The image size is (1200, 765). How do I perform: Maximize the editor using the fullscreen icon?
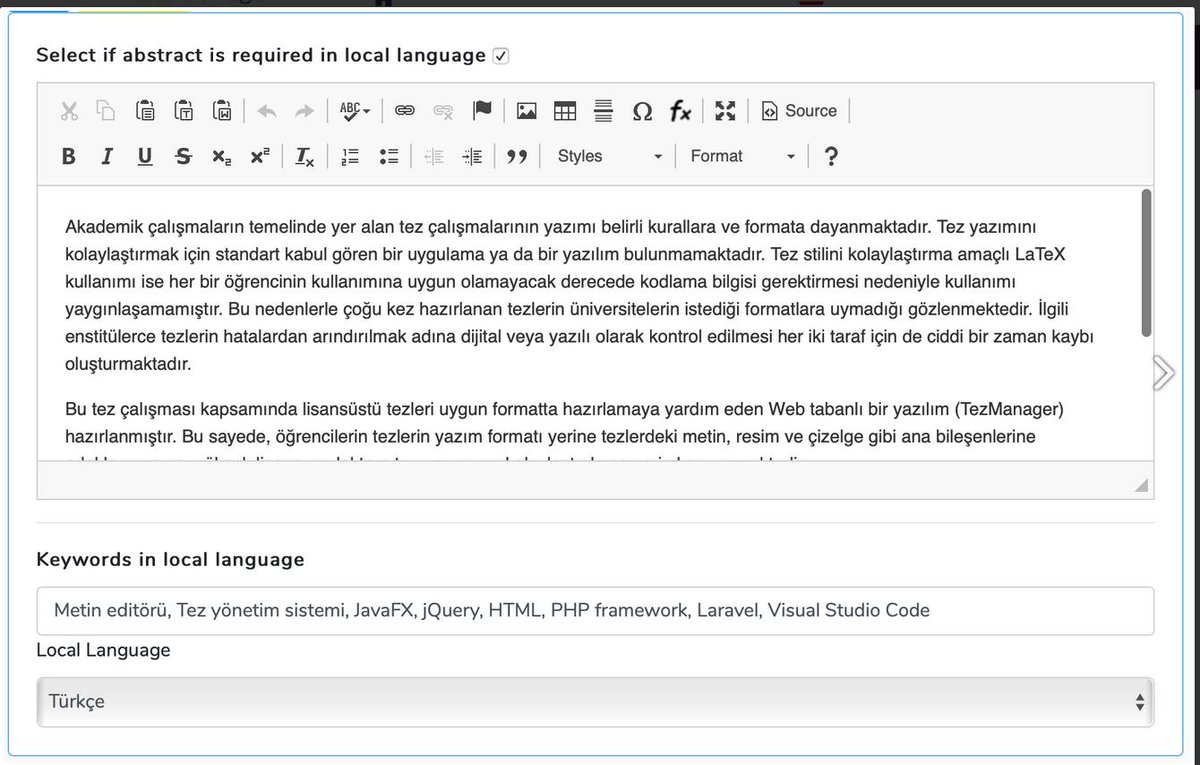[x=724, y=111]
